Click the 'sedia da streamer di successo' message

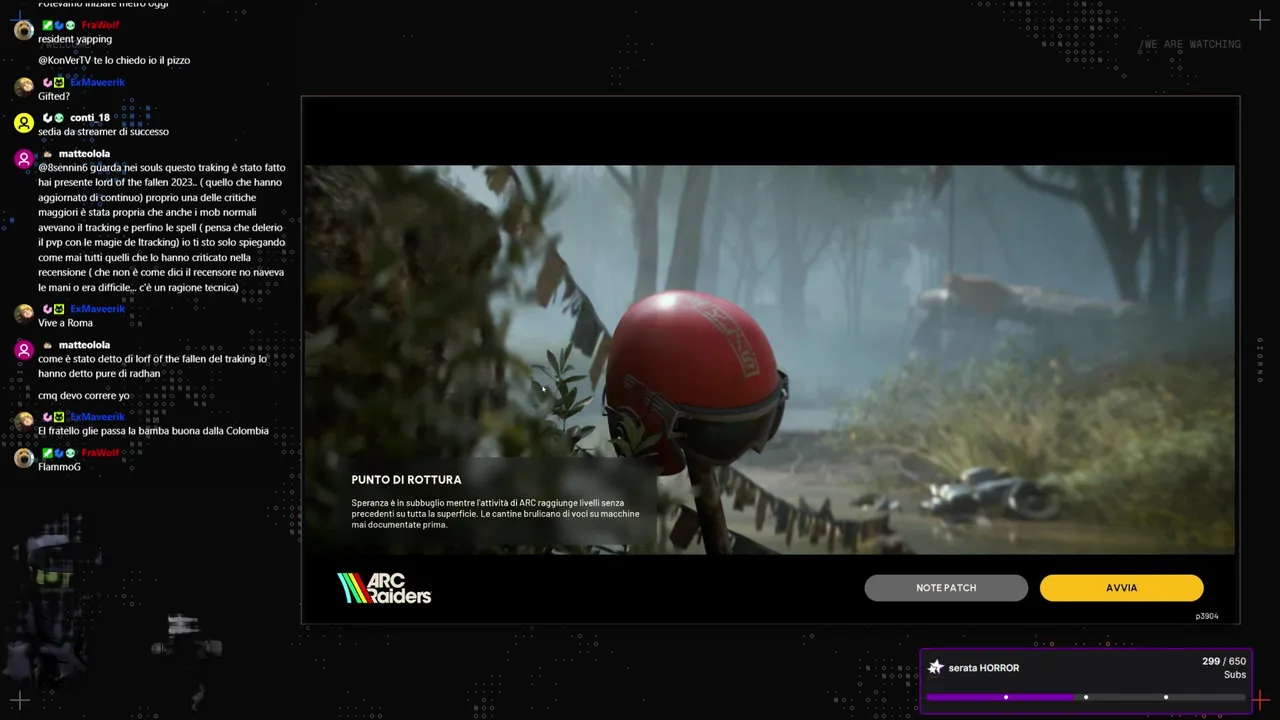click(103, 132)
